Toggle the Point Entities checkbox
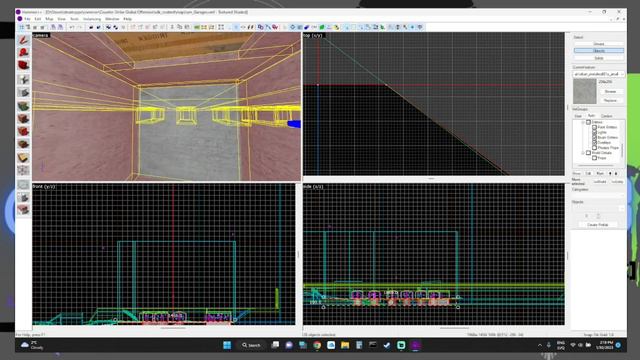The width and height of the screenshot is (640, 360). point(594,127)
